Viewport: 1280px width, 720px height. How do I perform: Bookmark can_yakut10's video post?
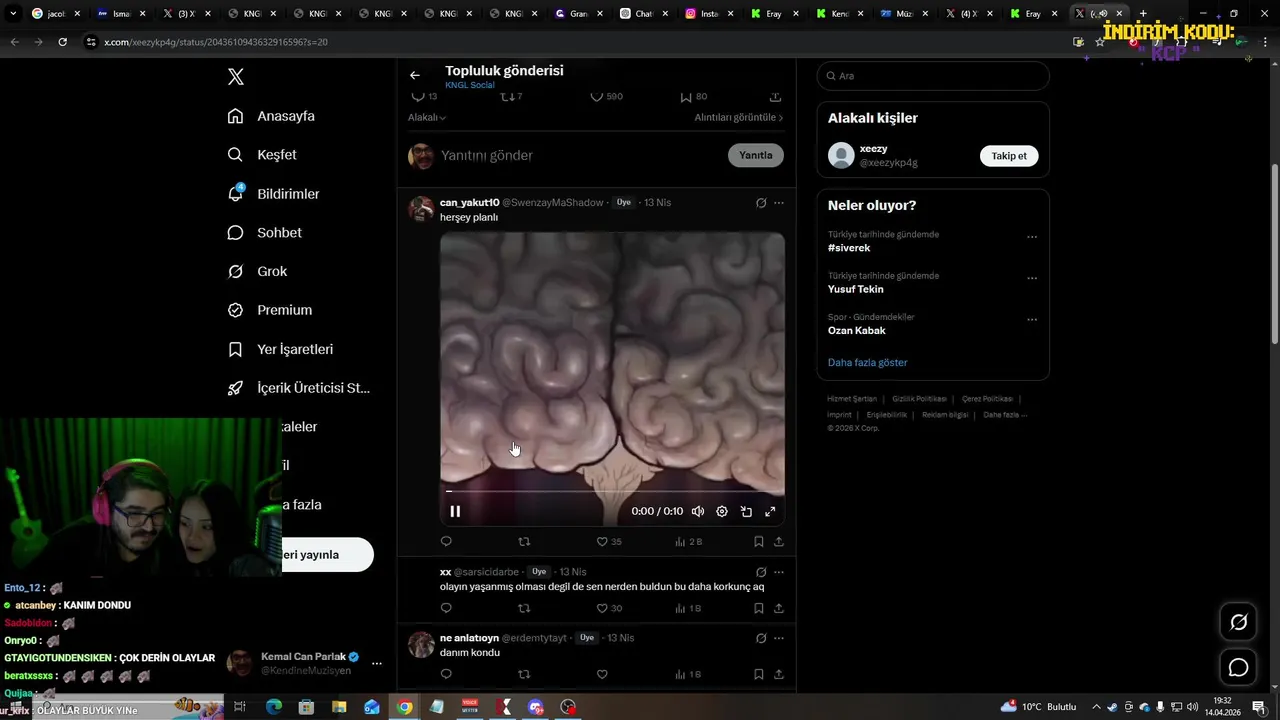click(x=758, y=541)
